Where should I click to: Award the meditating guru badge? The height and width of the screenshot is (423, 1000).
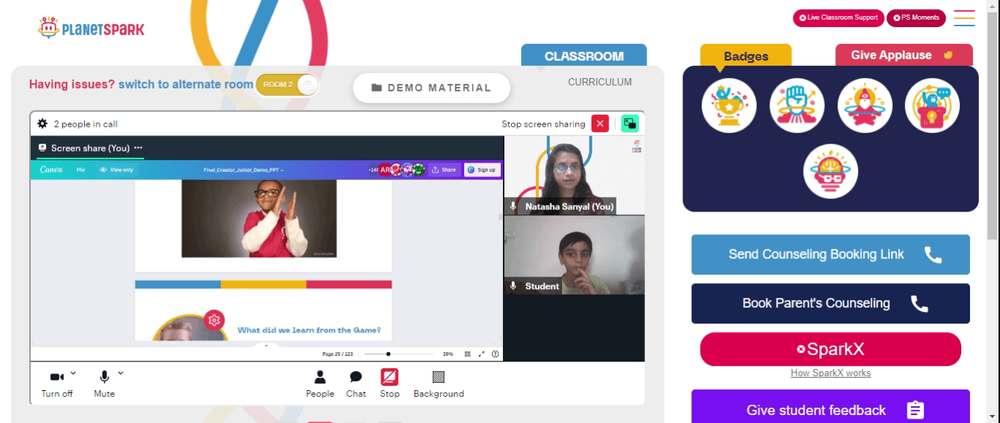click(x=865, y=106)
